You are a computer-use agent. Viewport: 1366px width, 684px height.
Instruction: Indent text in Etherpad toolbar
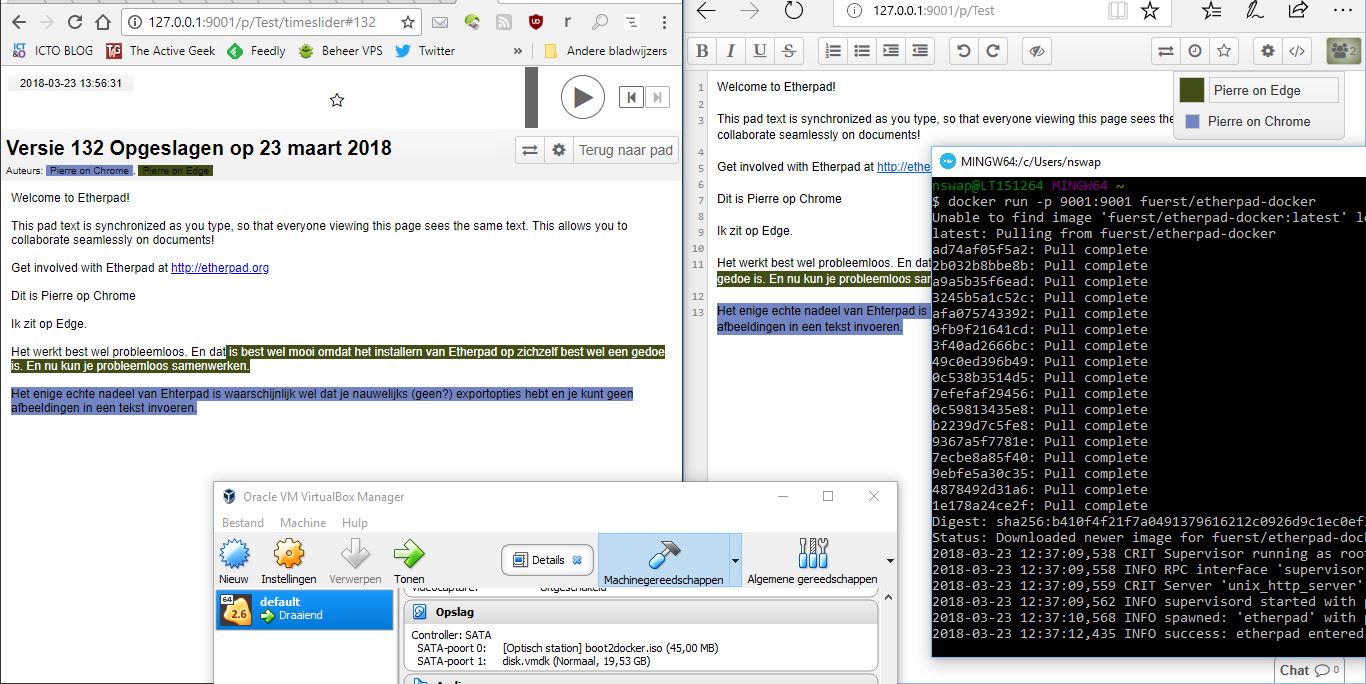point(890,51)
